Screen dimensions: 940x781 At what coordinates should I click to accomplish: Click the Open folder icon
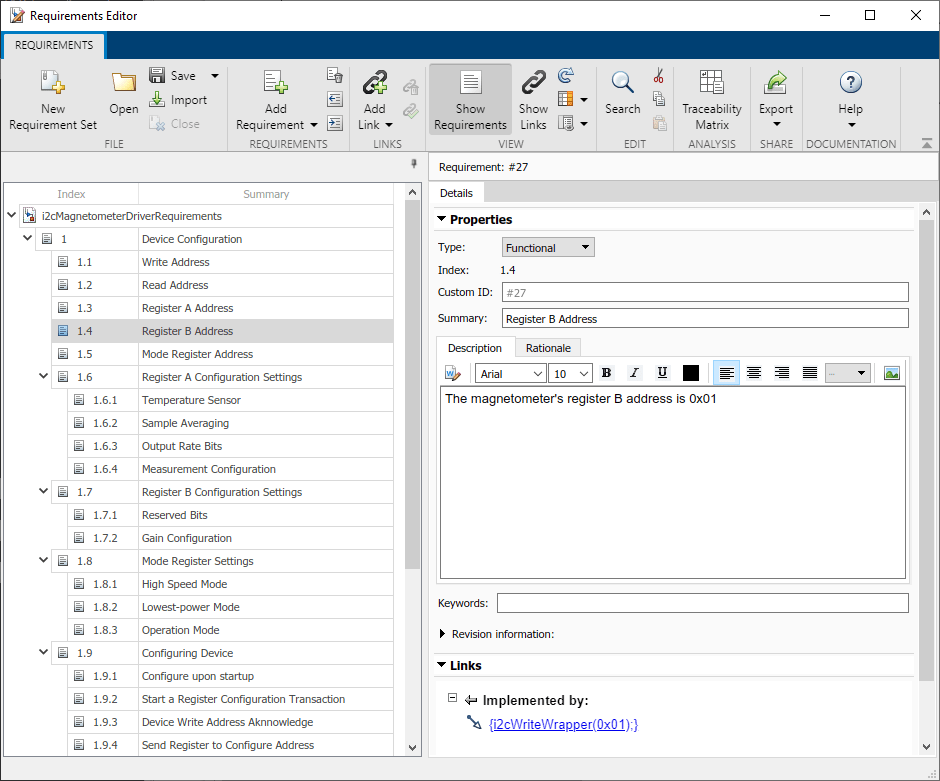tap(124, 84)
